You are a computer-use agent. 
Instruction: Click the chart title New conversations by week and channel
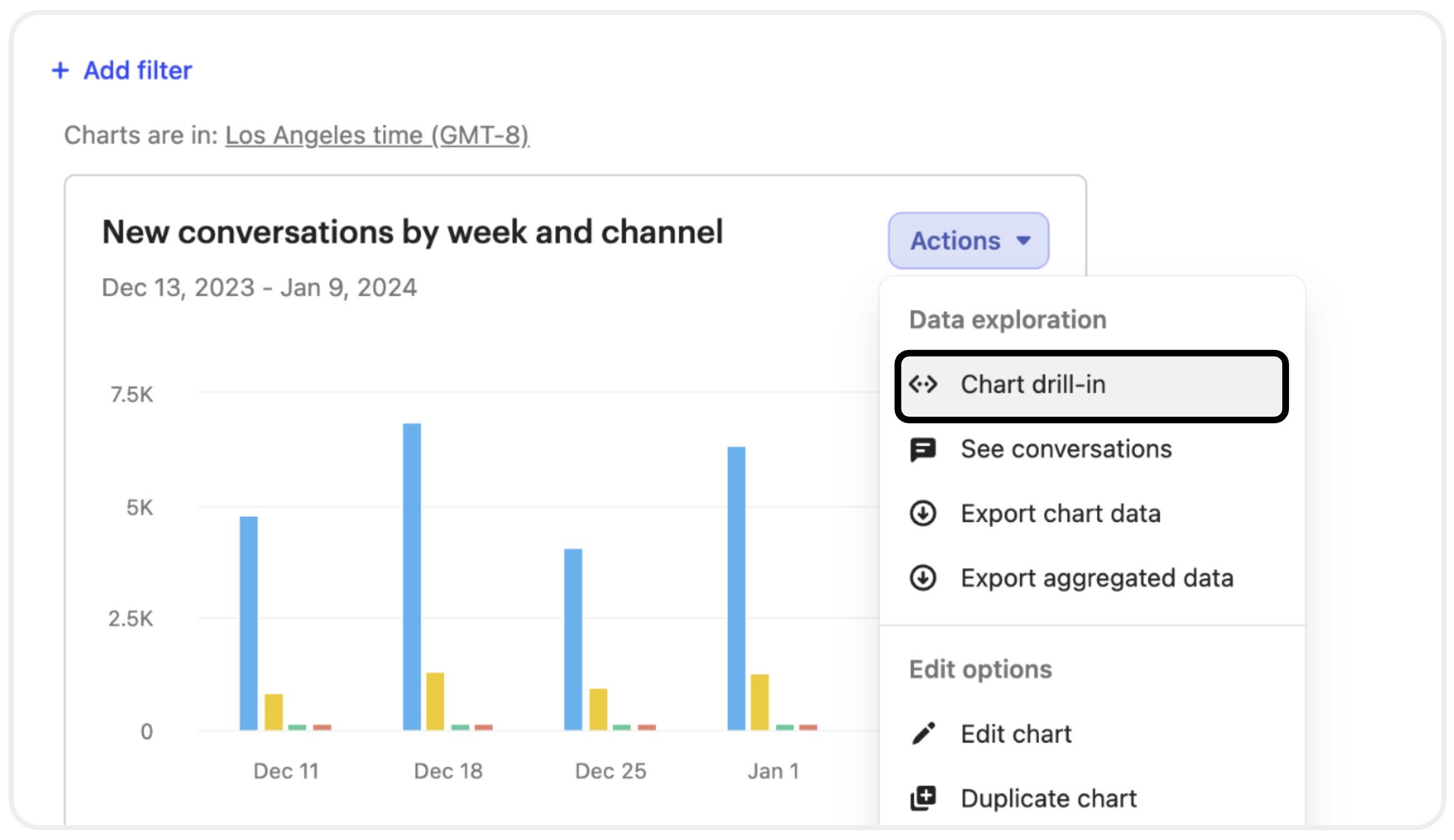(x=413, y=232)
